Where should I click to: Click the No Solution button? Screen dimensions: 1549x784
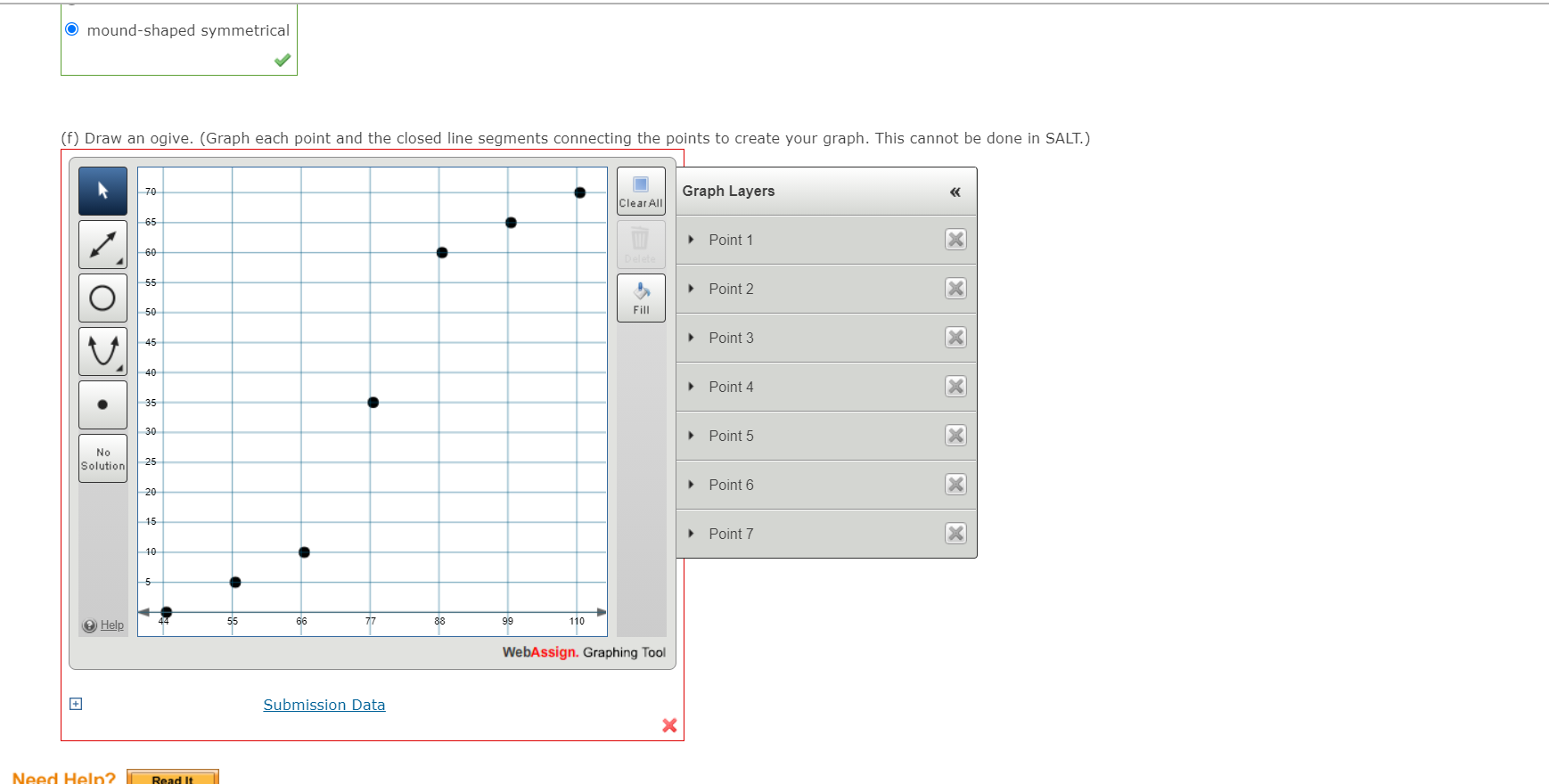102,458
